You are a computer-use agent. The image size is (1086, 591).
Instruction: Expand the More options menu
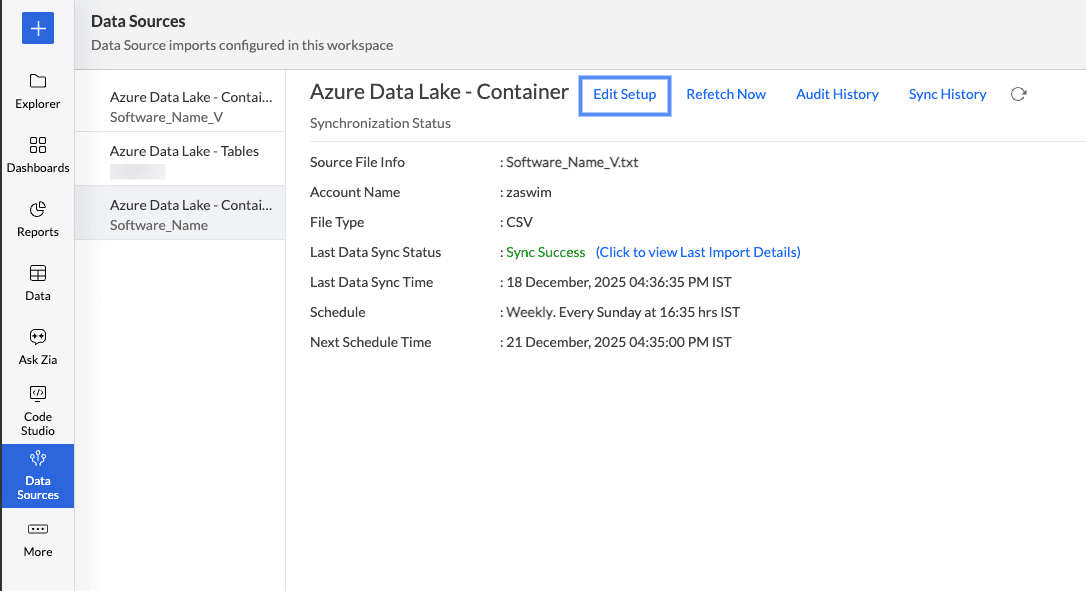coord(38,530)
